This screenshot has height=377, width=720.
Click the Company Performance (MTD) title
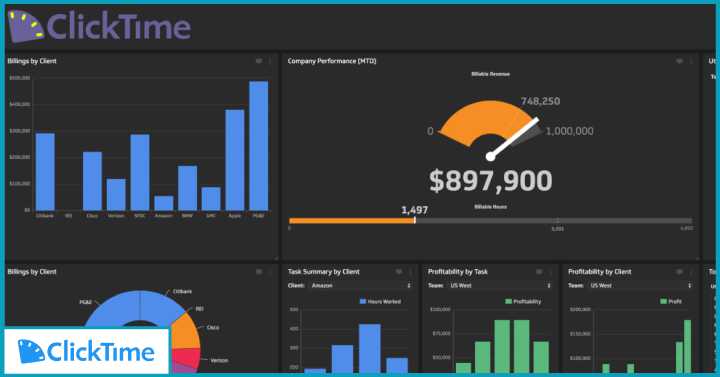coord(332,61)
